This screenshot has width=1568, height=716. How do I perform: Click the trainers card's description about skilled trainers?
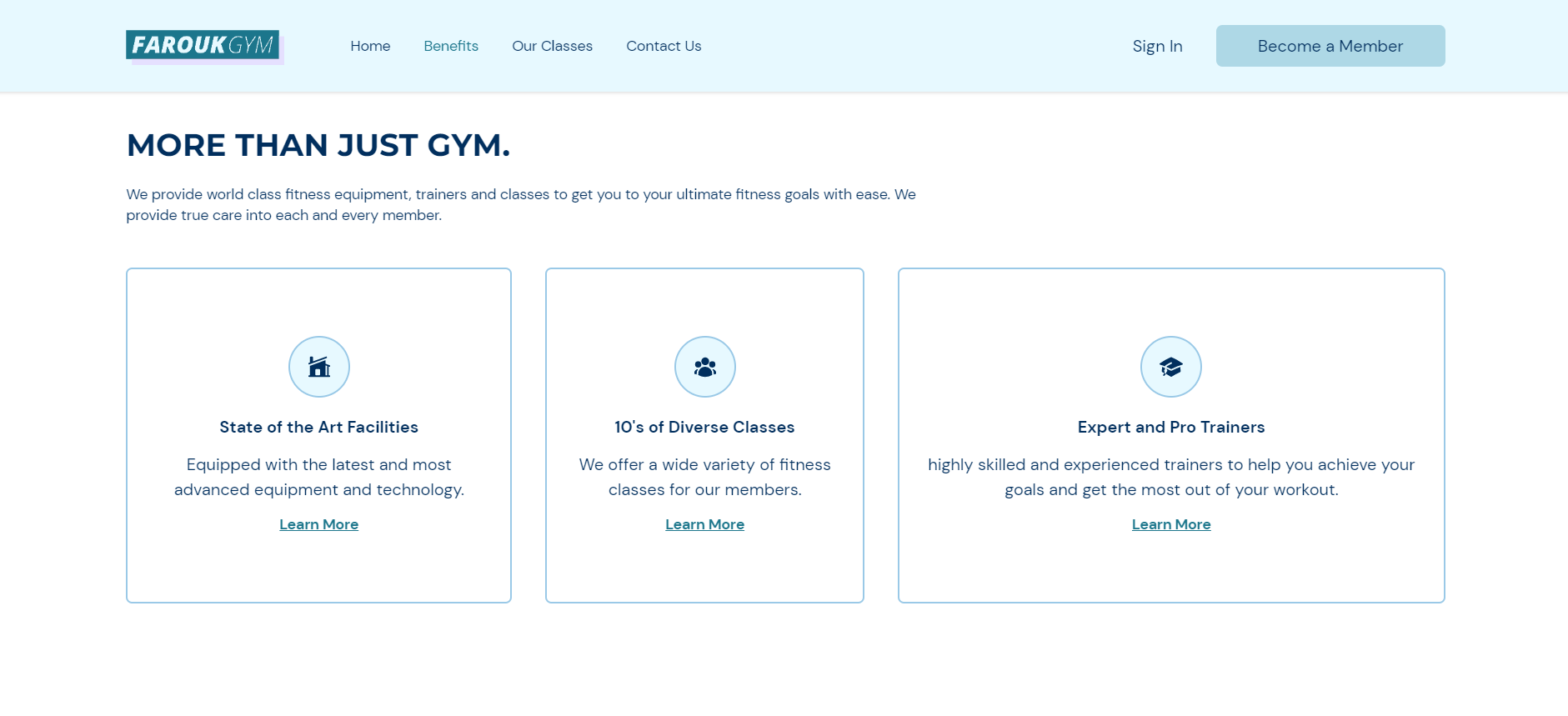[x=1171, y=477]
